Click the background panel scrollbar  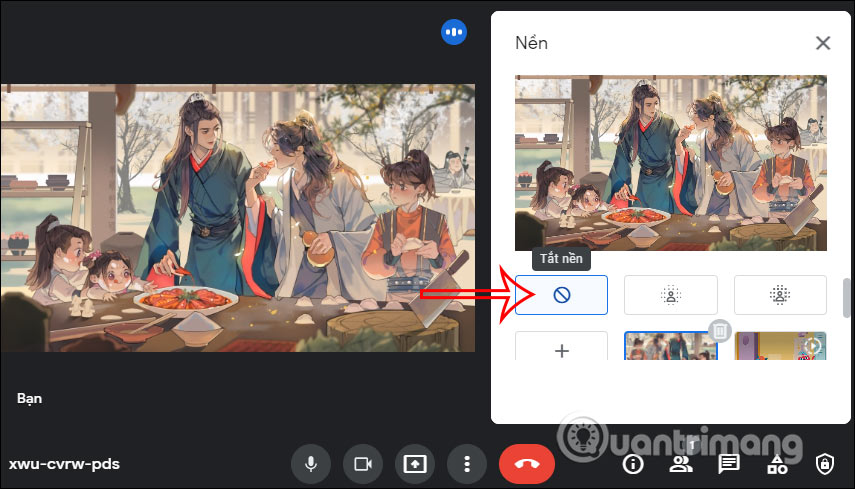click(847, 298)
